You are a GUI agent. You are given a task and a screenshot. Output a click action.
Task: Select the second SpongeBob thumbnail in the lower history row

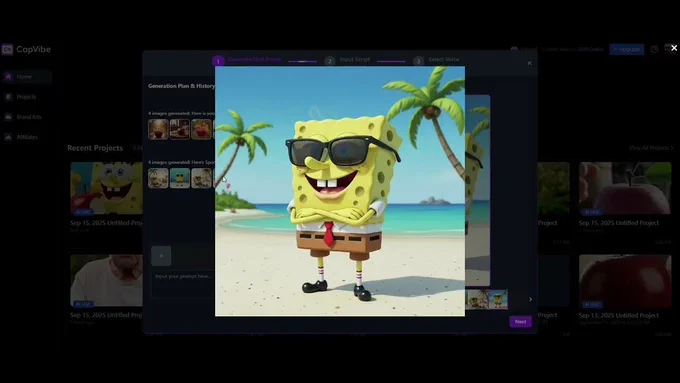click(180, 178)
